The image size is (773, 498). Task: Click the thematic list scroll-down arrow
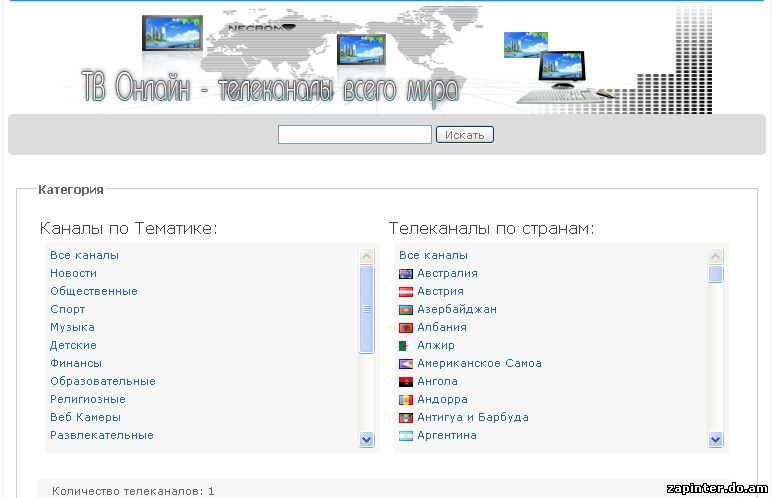366,439
